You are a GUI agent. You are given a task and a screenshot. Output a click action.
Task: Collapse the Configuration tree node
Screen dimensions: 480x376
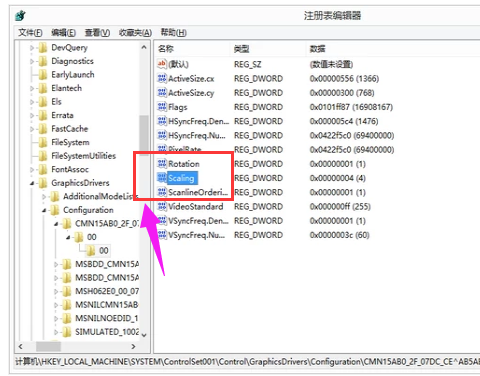tap(44, 210)
